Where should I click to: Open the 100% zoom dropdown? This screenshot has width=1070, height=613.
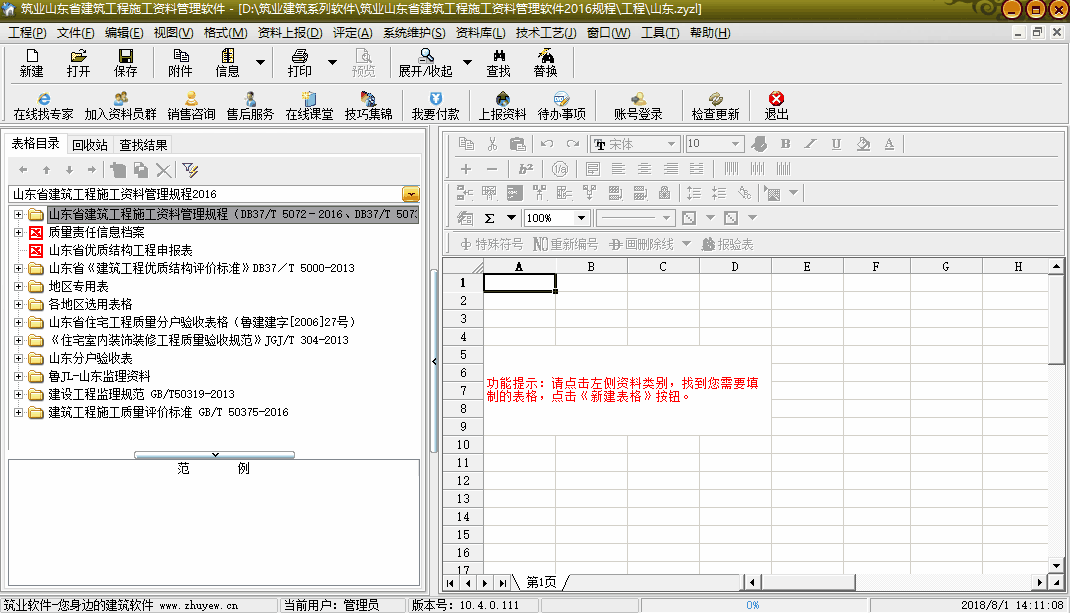(581, 218)
